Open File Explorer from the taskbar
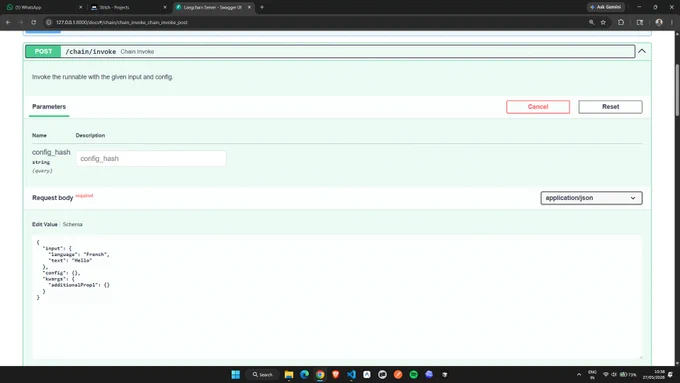The height and width of the screenshot is (383, 680). tap(289, 374)
